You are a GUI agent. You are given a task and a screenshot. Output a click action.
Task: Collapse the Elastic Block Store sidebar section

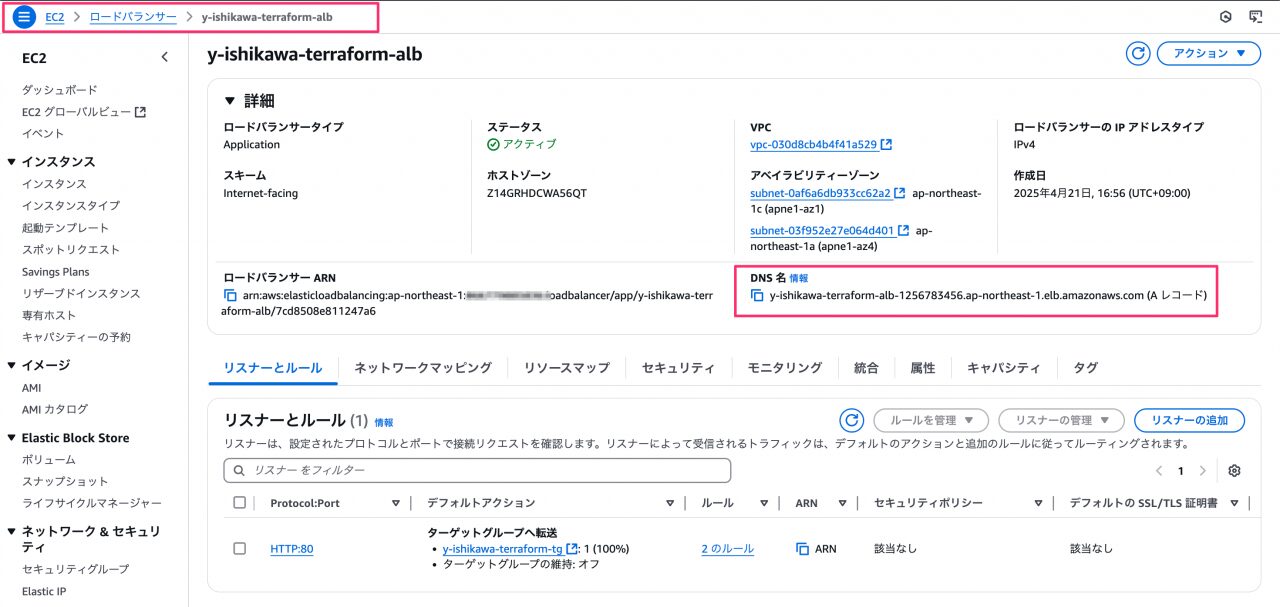click(x=11, y=438)
